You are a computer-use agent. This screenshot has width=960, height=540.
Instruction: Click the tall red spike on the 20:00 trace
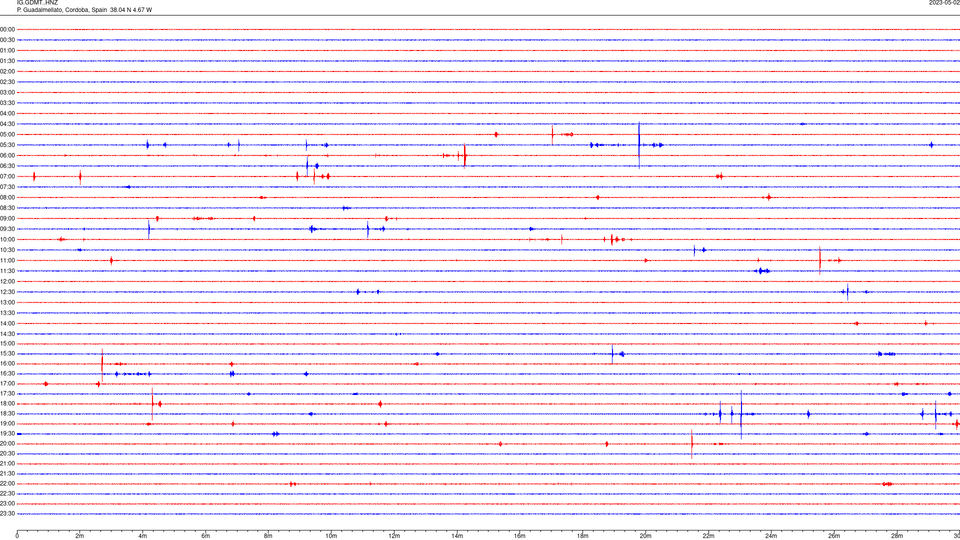pos(692,444)
